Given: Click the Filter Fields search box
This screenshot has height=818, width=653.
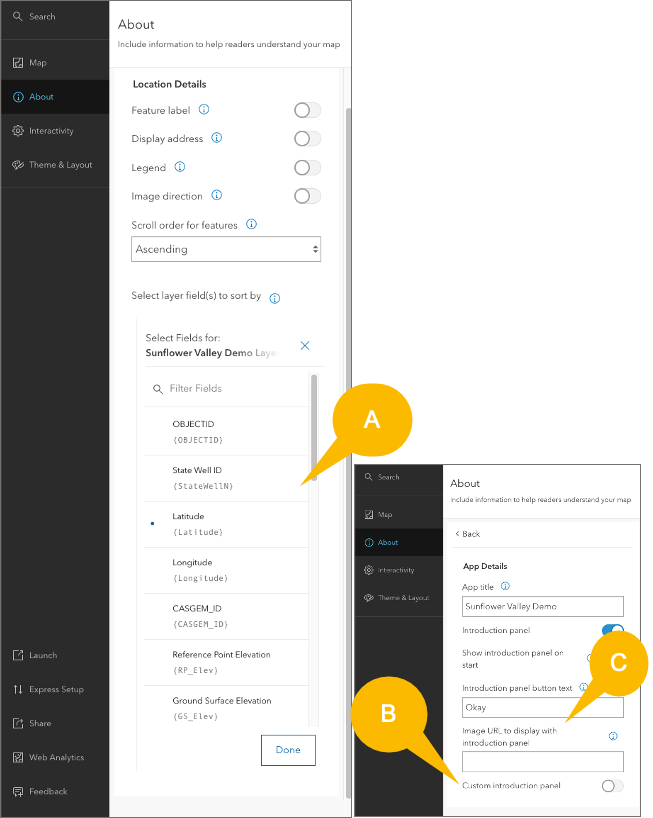Looking at the screenshot, I should click(x=227, y=389).
